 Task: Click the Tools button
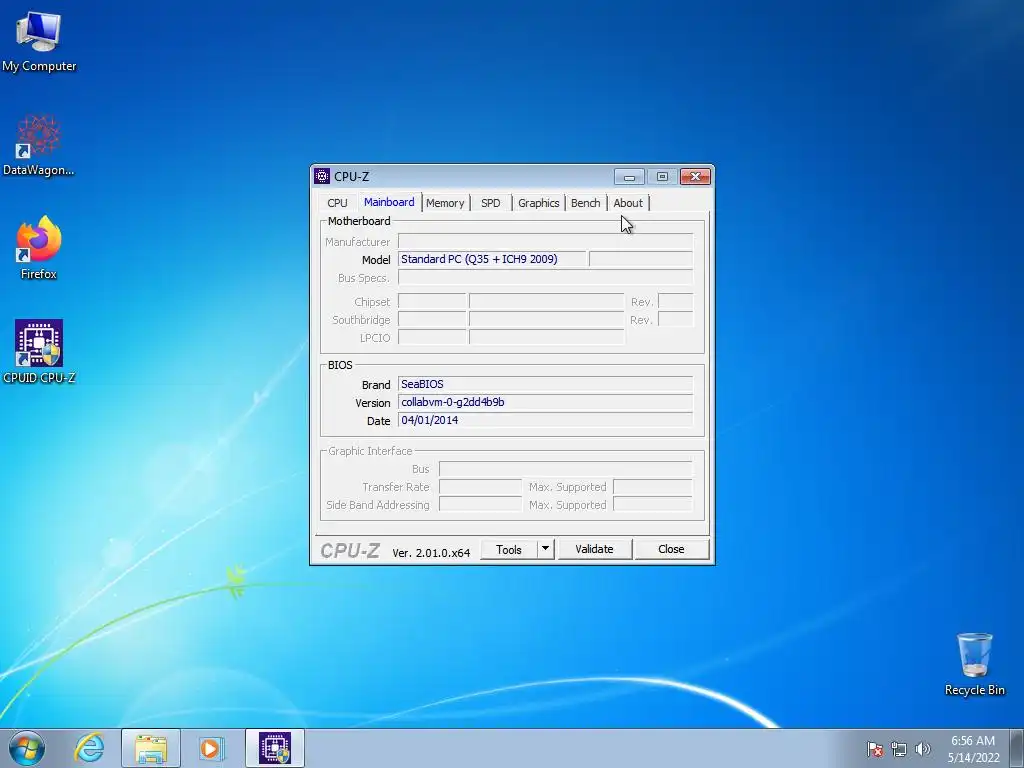coord(509,549)
